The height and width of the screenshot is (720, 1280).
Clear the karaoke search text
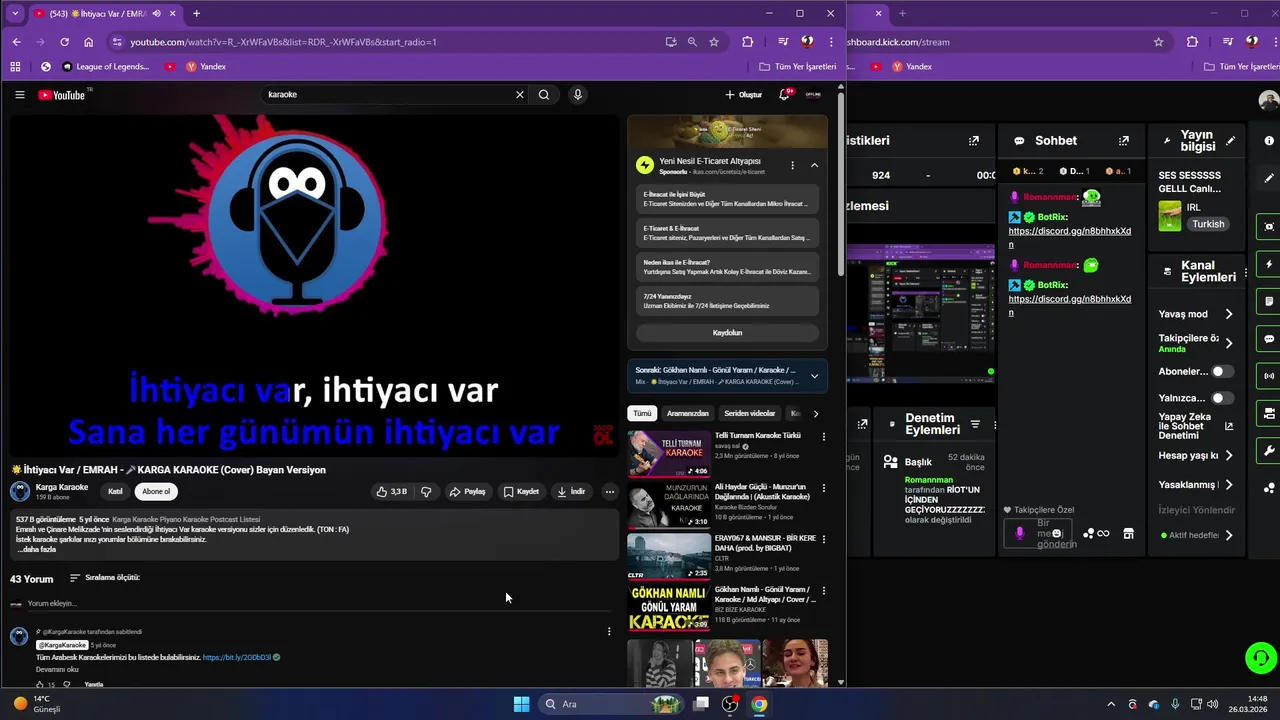pos(519,95)
